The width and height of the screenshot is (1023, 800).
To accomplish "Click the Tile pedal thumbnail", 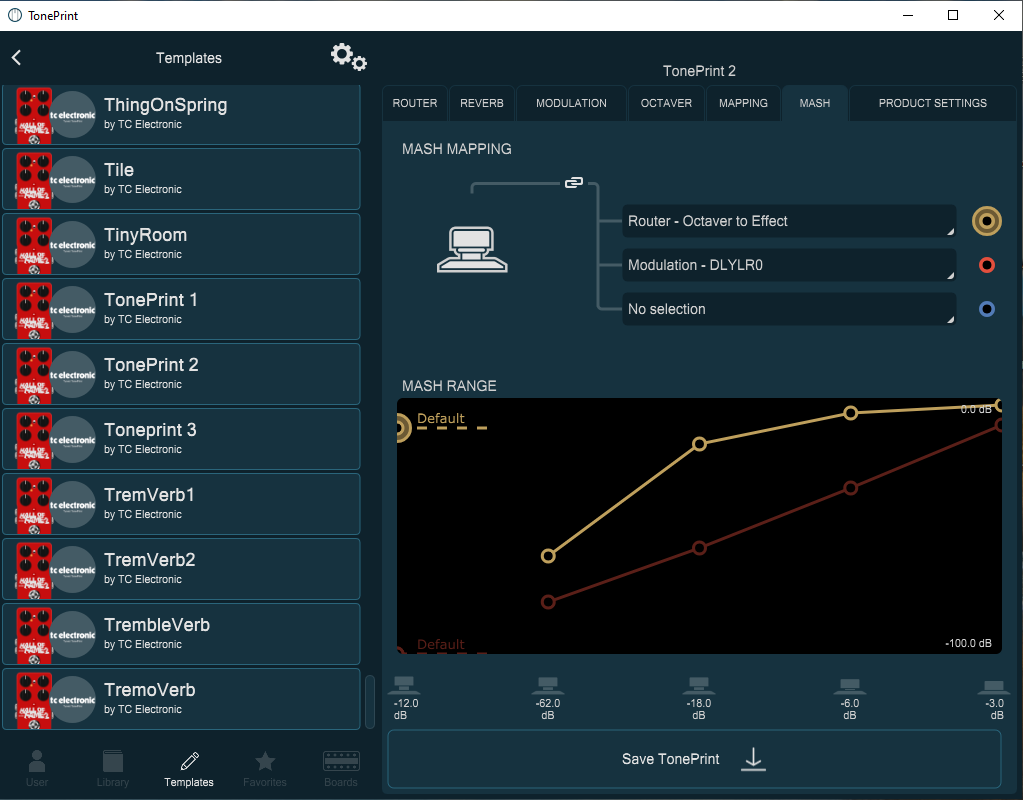I will point(34,180).
